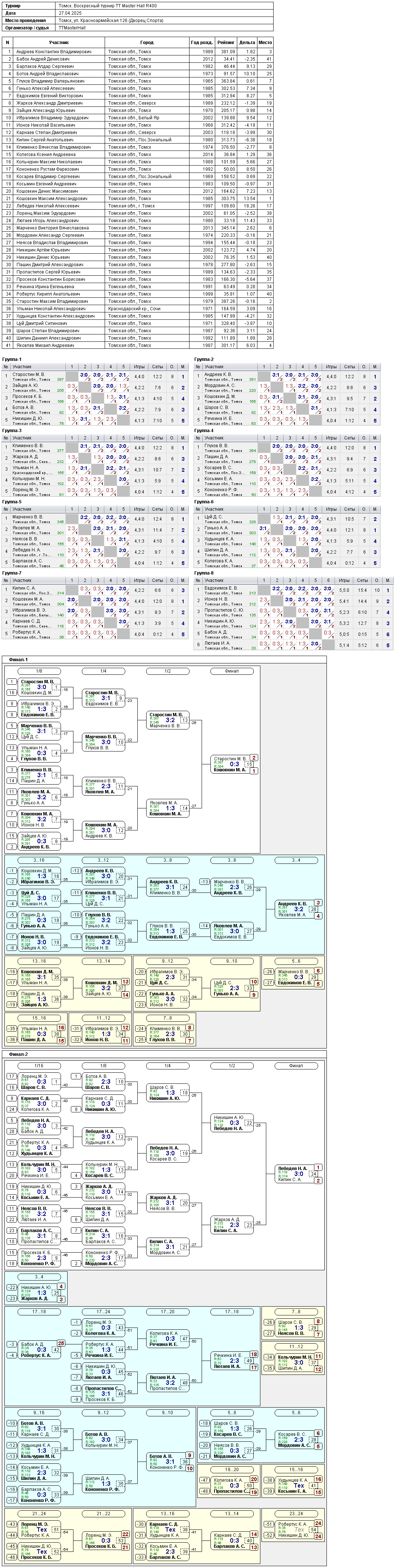Click the 'Год рожд.' column header
Viewport: 397px width, 1568px height.
click(202, 43)
